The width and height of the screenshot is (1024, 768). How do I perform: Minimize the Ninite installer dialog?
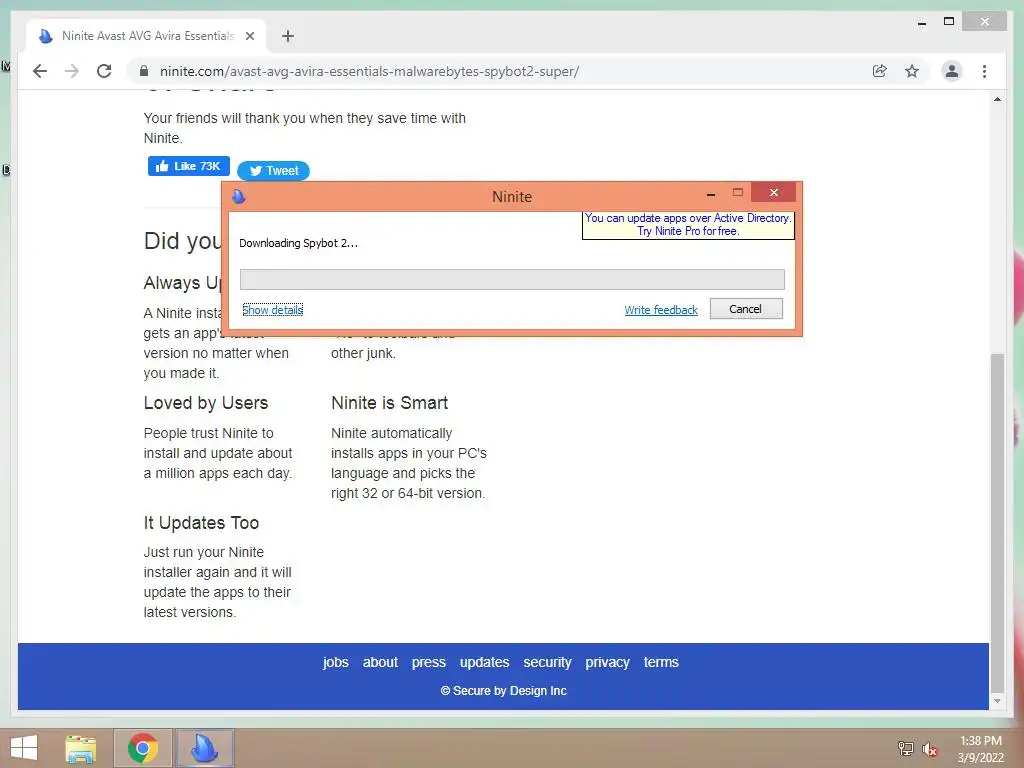(711, 194)
